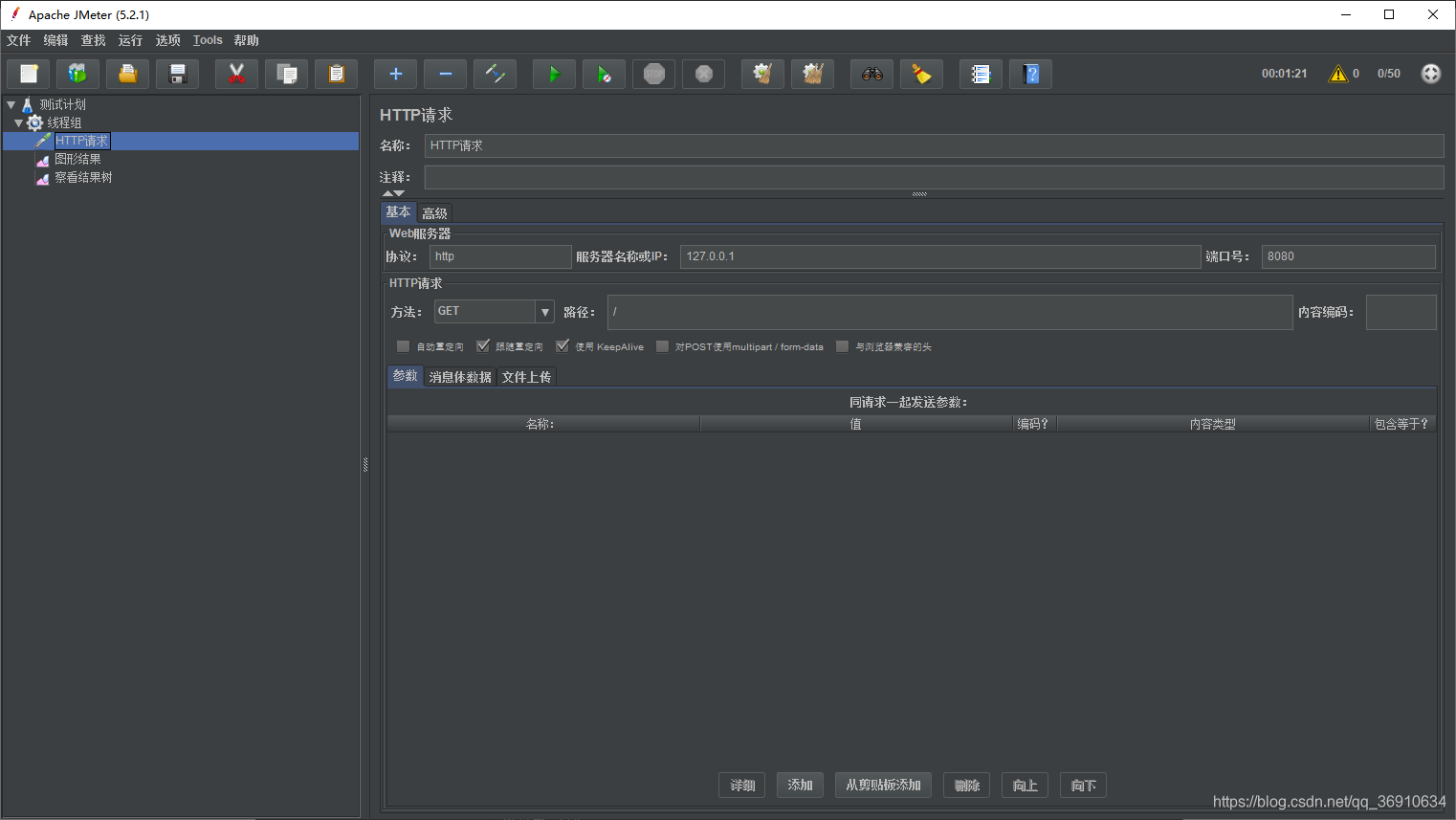Viewport: 1456px width, 820px height.
Task: Open the 查找 menu
Action: 93,40
